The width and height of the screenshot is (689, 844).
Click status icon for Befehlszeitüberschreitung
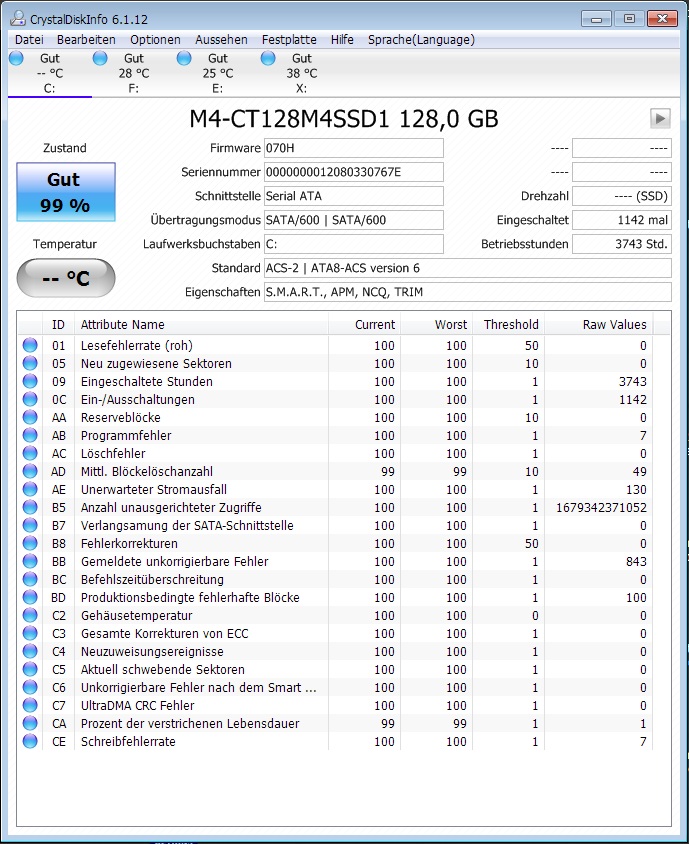click(x=30, y=579)
